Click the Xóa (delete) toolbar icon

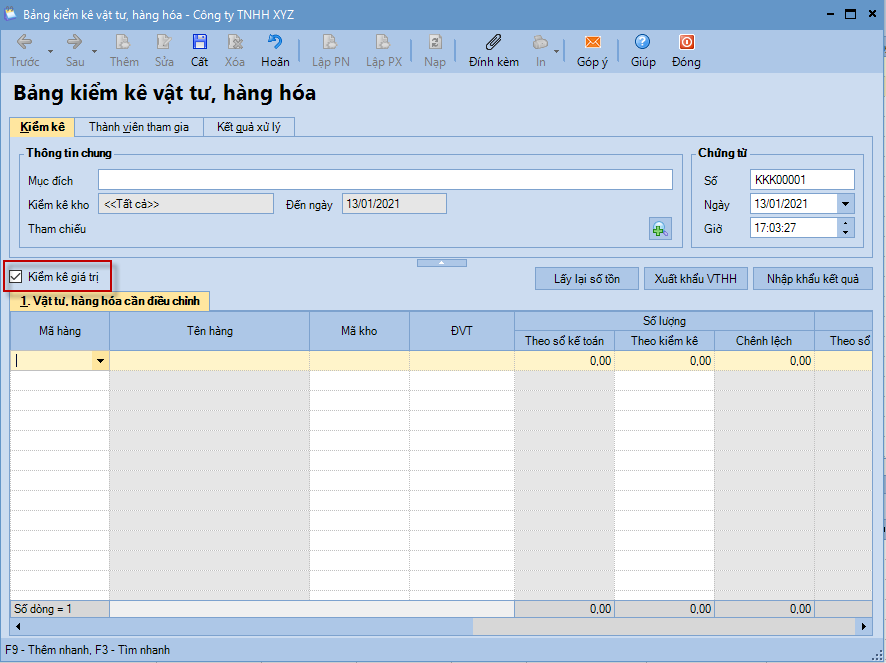tap(235, 42)
